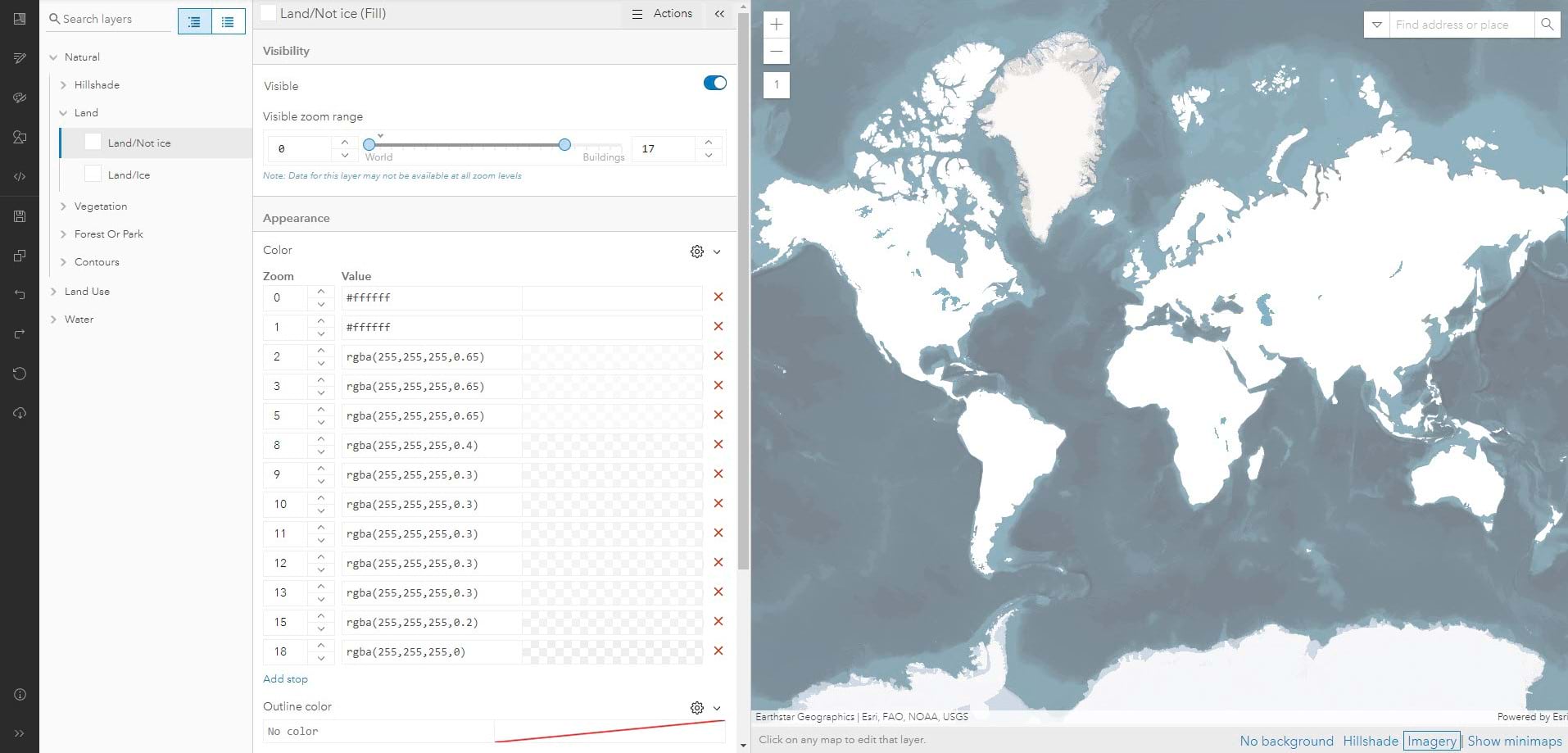
Task: Increase the zoom value on the zoom 3 stop
Action: click(321, 379)
